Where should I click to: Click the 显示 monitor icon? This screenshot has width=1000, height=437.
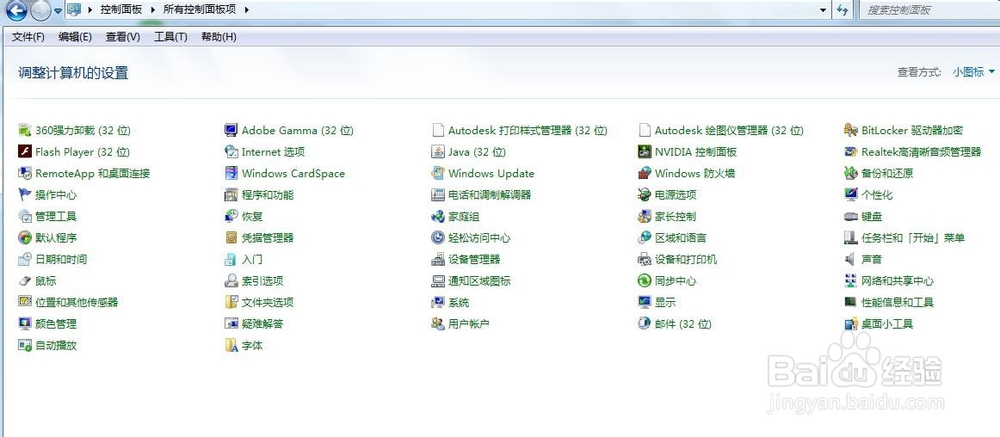[644, 302]
